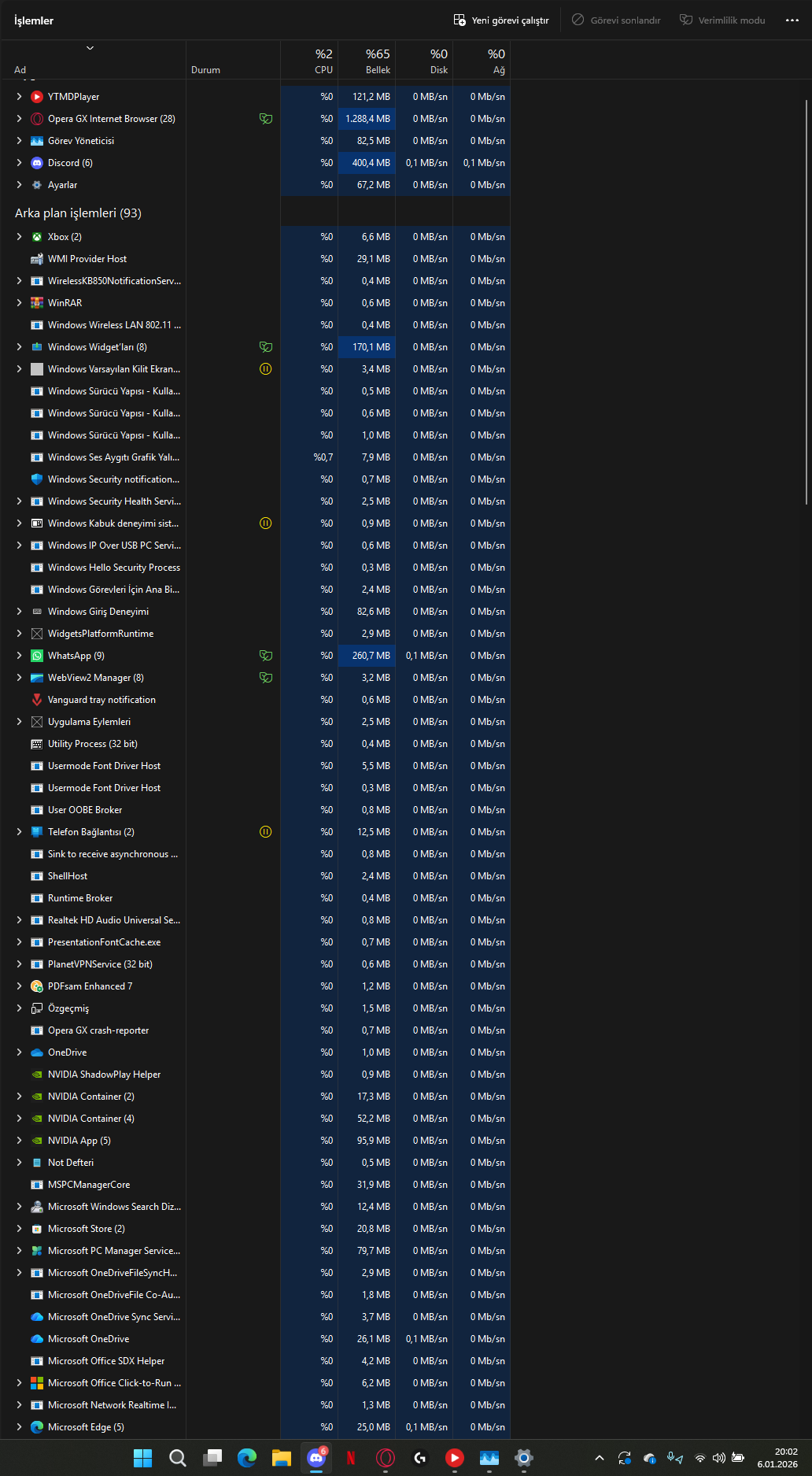Click the NVIDIA ShadowPlay Helper icon
This screenshot has width=812, height=1476.
37,1075
